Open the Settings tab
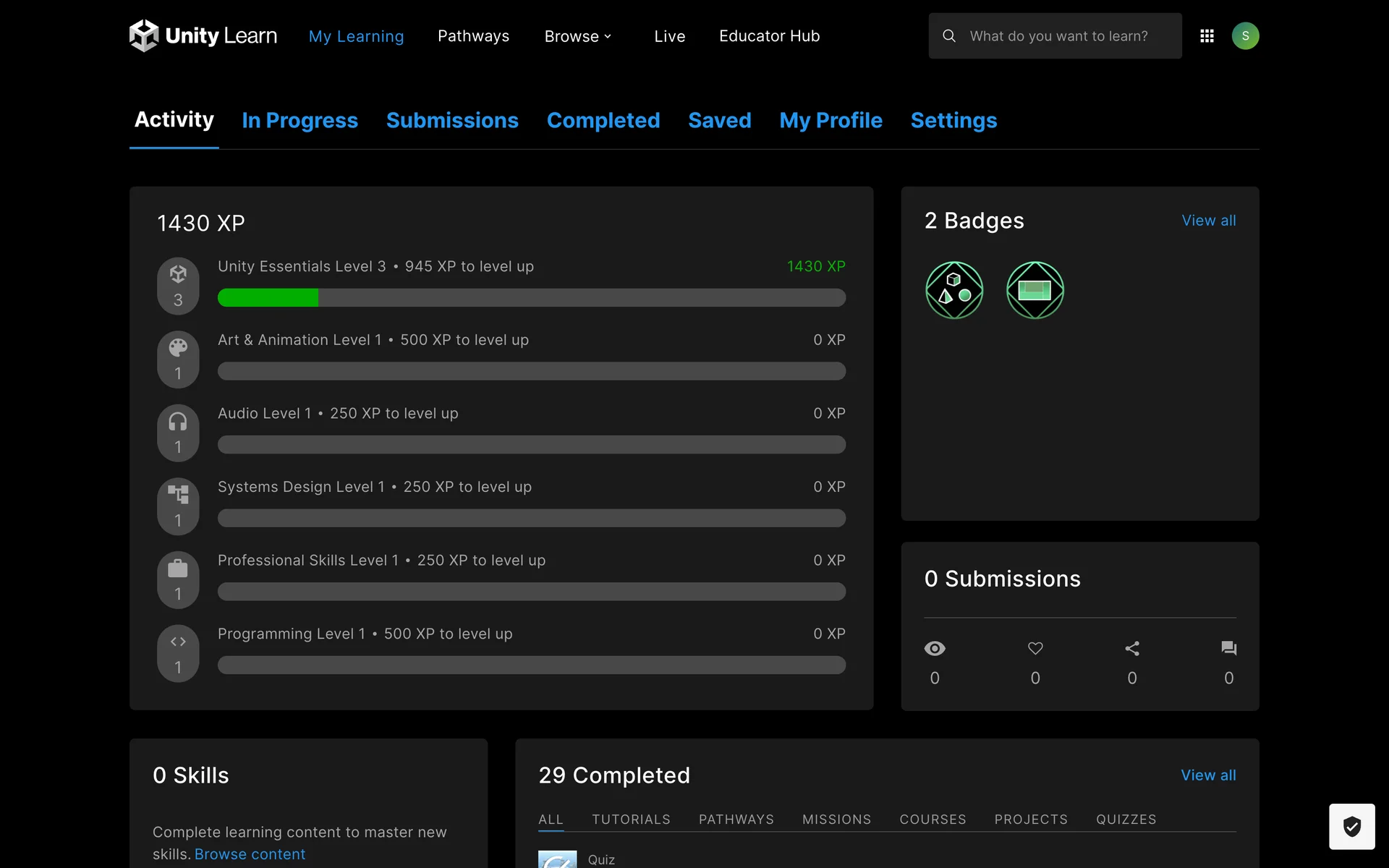The image size is (1389, 868). pyautogui.click(x=953, y=120)
